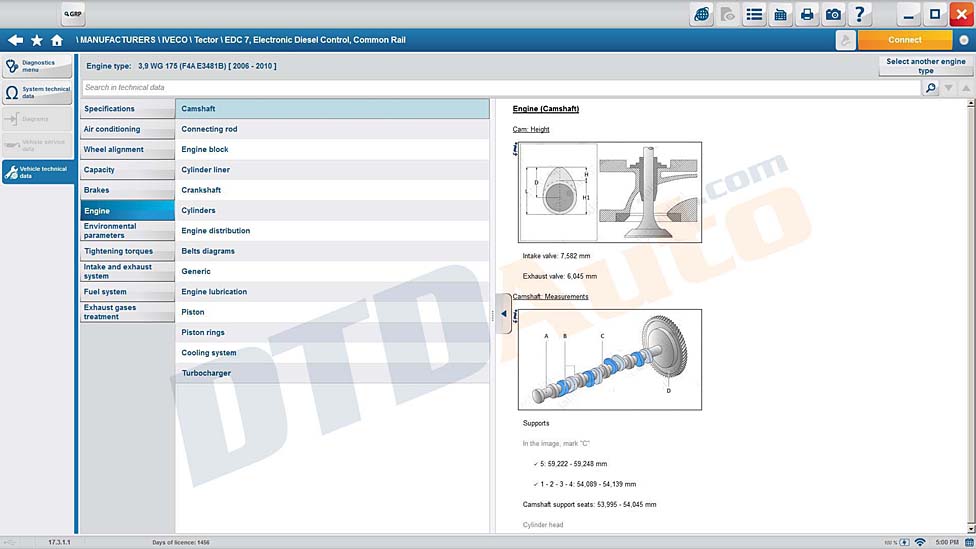Open Piston rings data

pyautogui.click(x=332, y=332)
